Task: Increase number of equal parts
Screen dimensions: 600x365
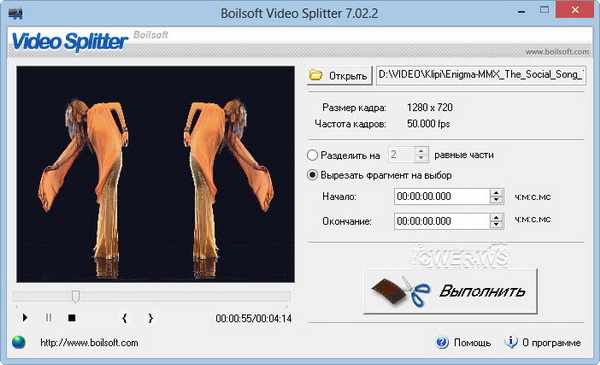Action: (x=421, y=151)
